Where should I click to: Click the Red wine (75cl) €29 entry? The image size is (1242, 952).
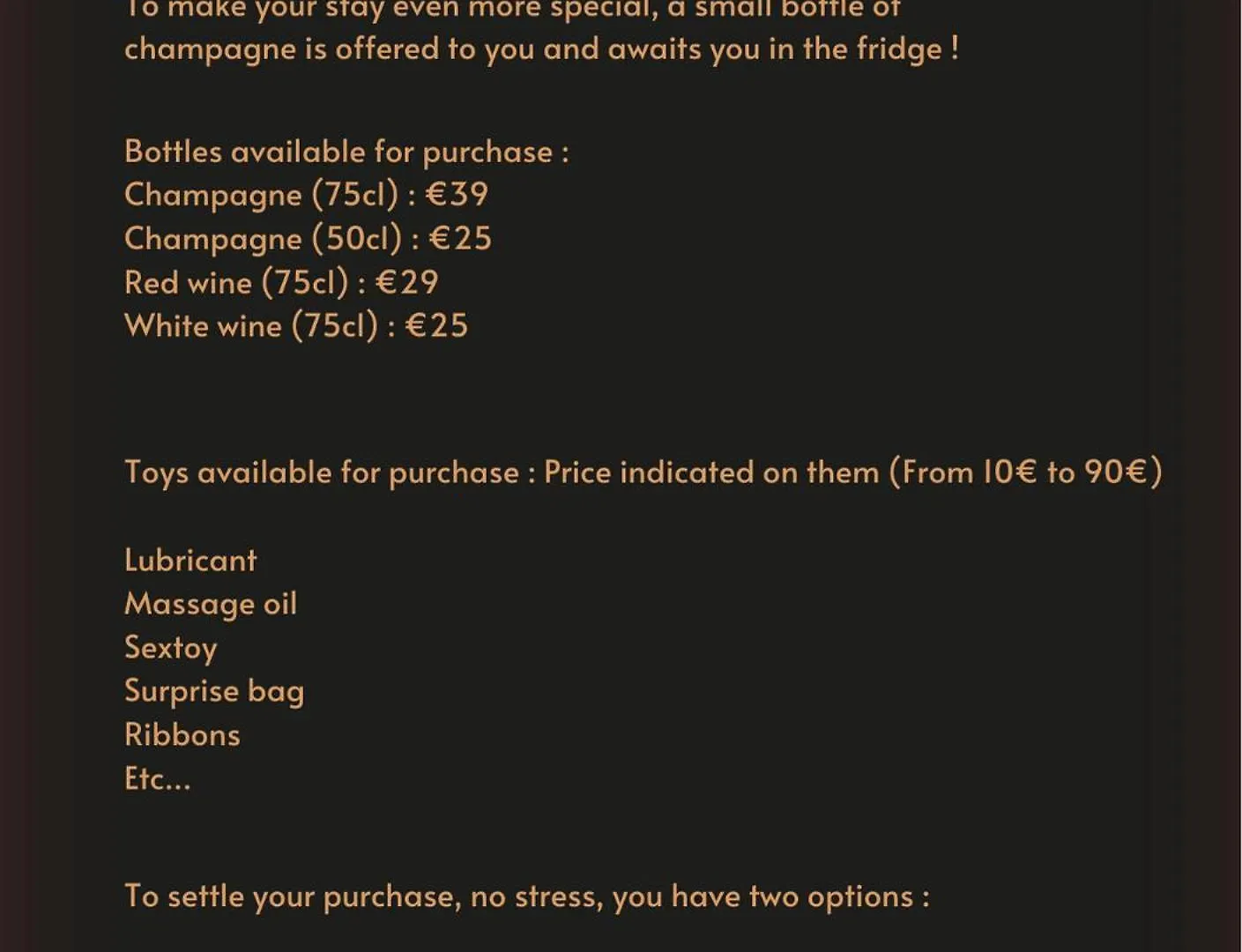[281, 283]
